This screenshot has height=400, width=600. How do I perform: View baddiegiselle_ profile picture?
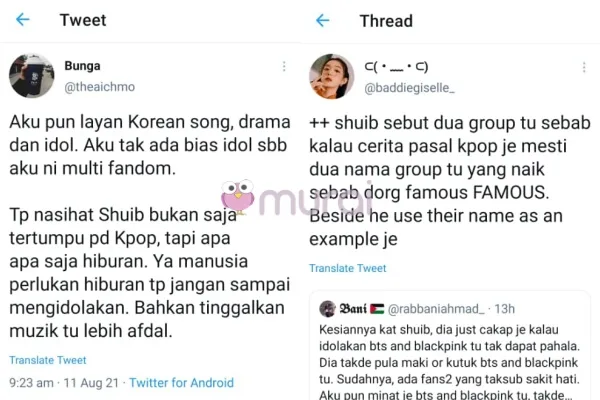pyautogui.click(x=332, y=77)
